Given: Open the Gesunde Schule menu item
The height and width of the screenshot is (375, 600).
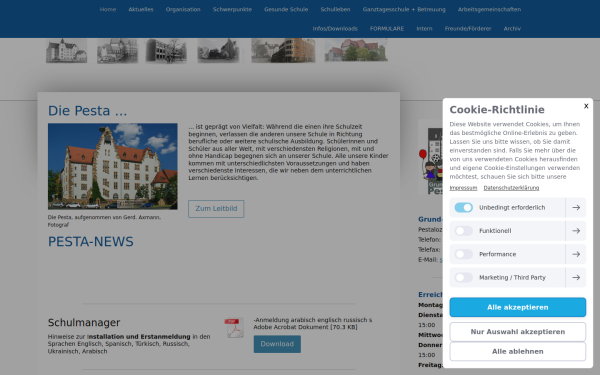Looking at the screenshot, I should [x=286, y=10].
